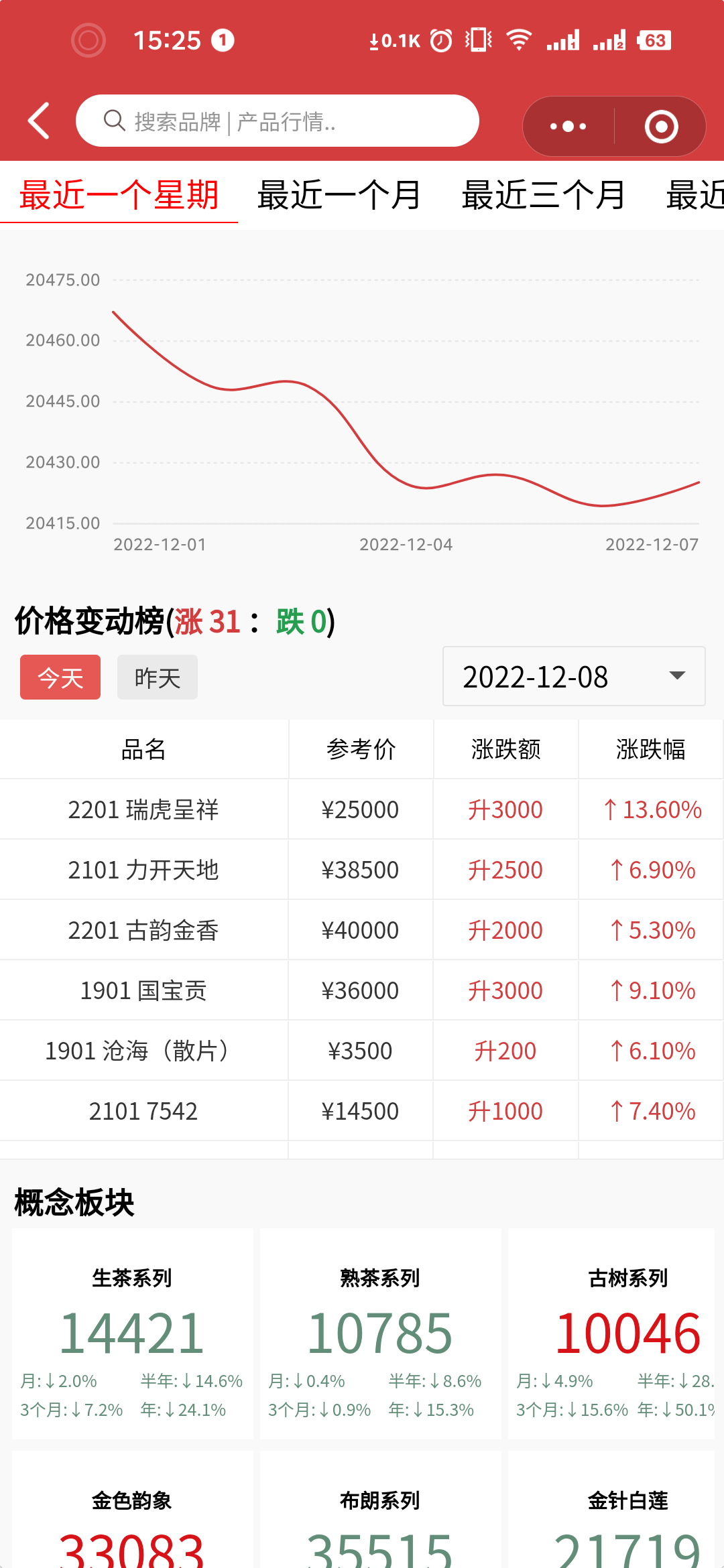Tap the 9.10% change rate

[652, 990]
